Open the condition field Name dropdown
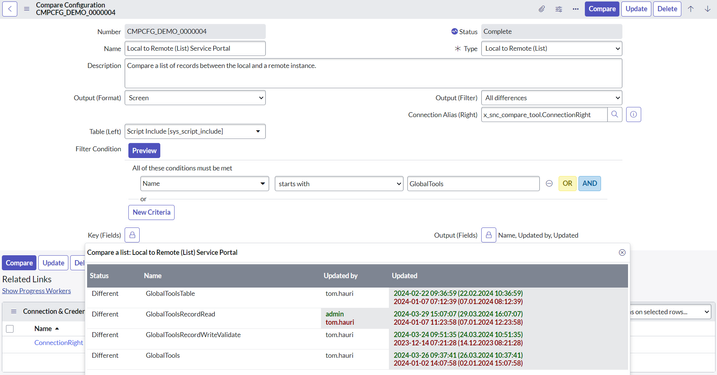The height and width of the screenshot is (375, 717). coord(204,183)
